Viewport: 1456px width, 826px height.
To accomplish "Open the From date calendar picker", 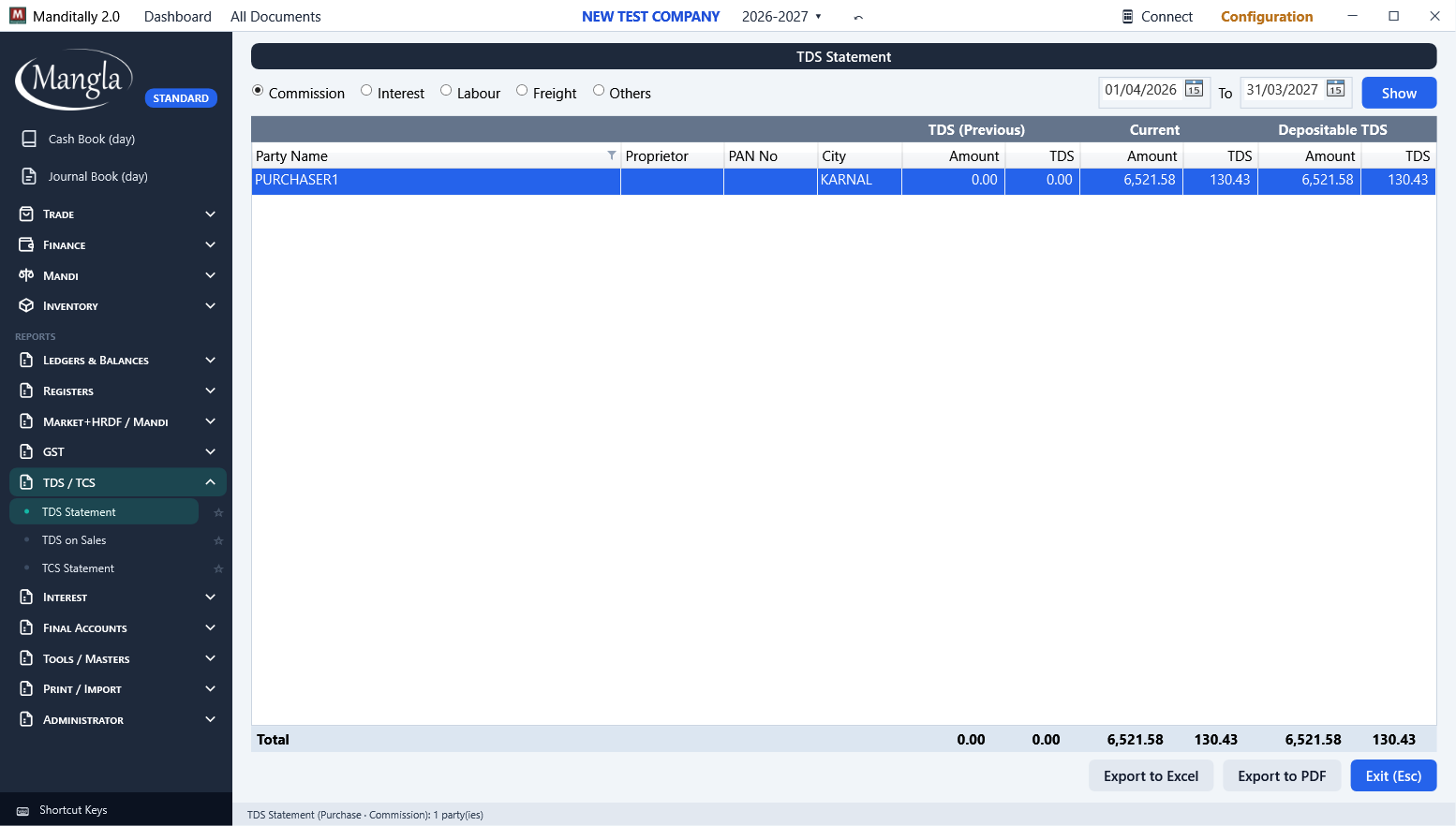I will point(1194,89).
